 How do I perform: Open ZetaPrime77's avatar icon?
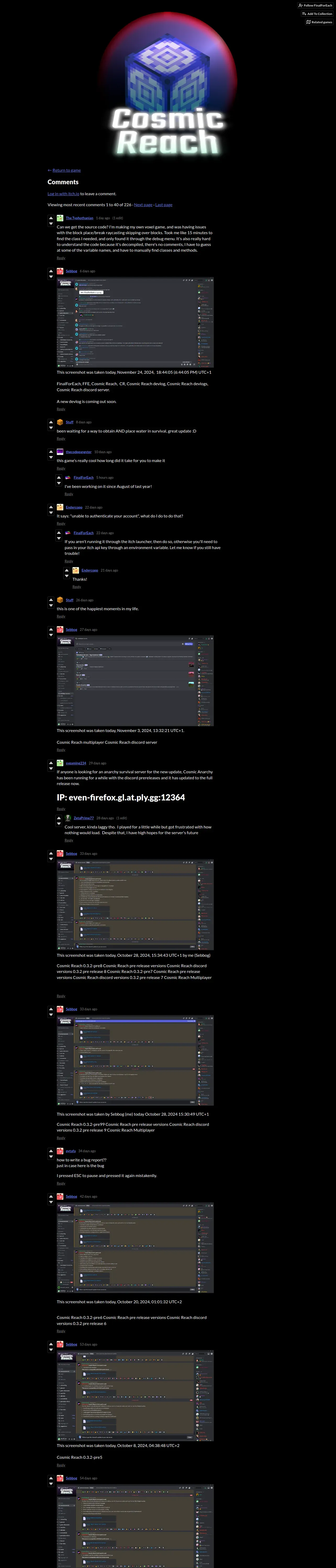(x=68, y=818)
